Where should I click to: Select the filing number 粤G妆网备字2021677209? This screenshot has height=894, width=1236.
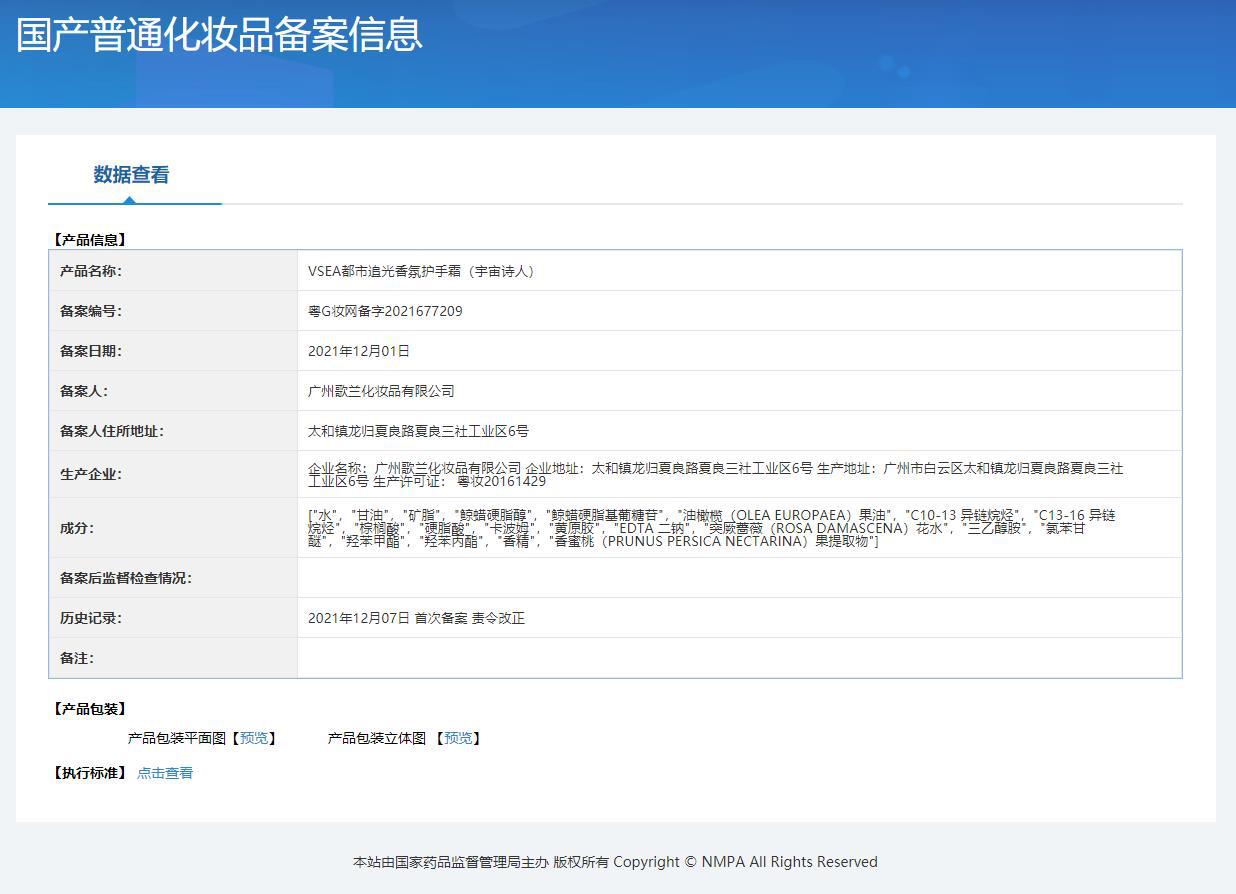(x=385, y=311)
